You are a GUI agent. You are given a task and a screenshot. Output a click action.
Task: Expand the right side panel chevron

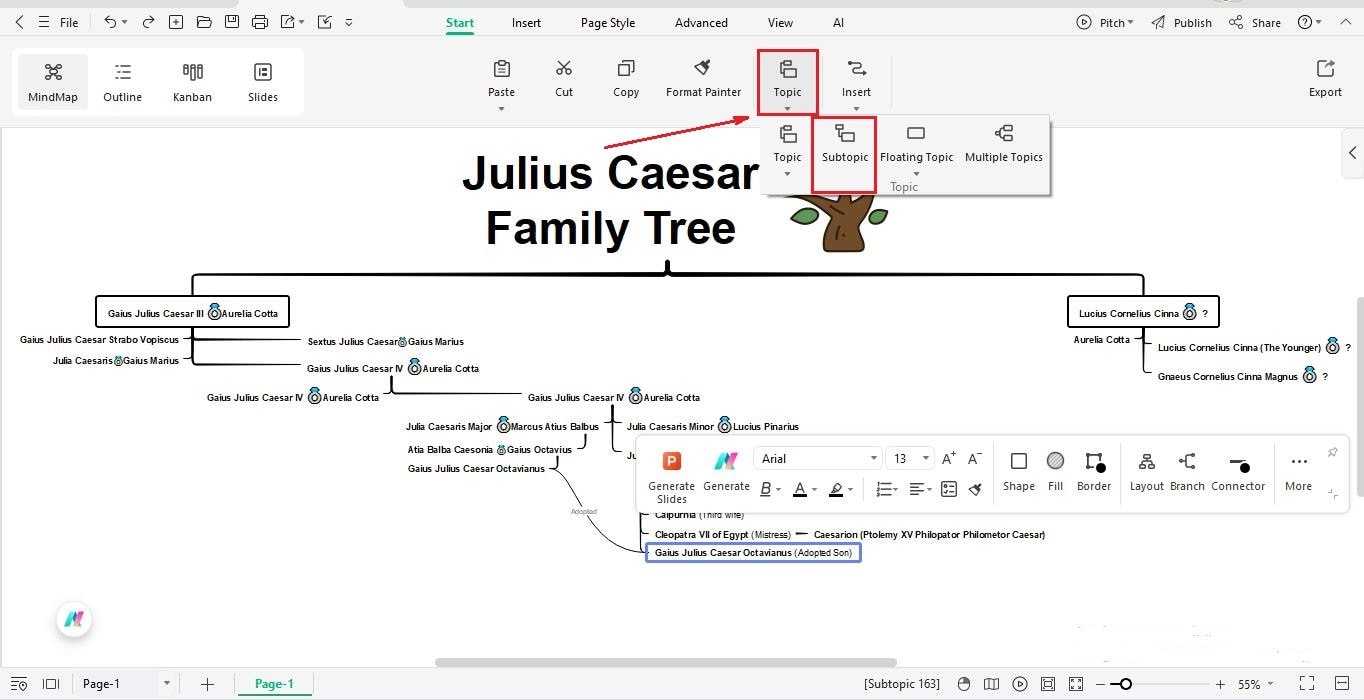1353,153
